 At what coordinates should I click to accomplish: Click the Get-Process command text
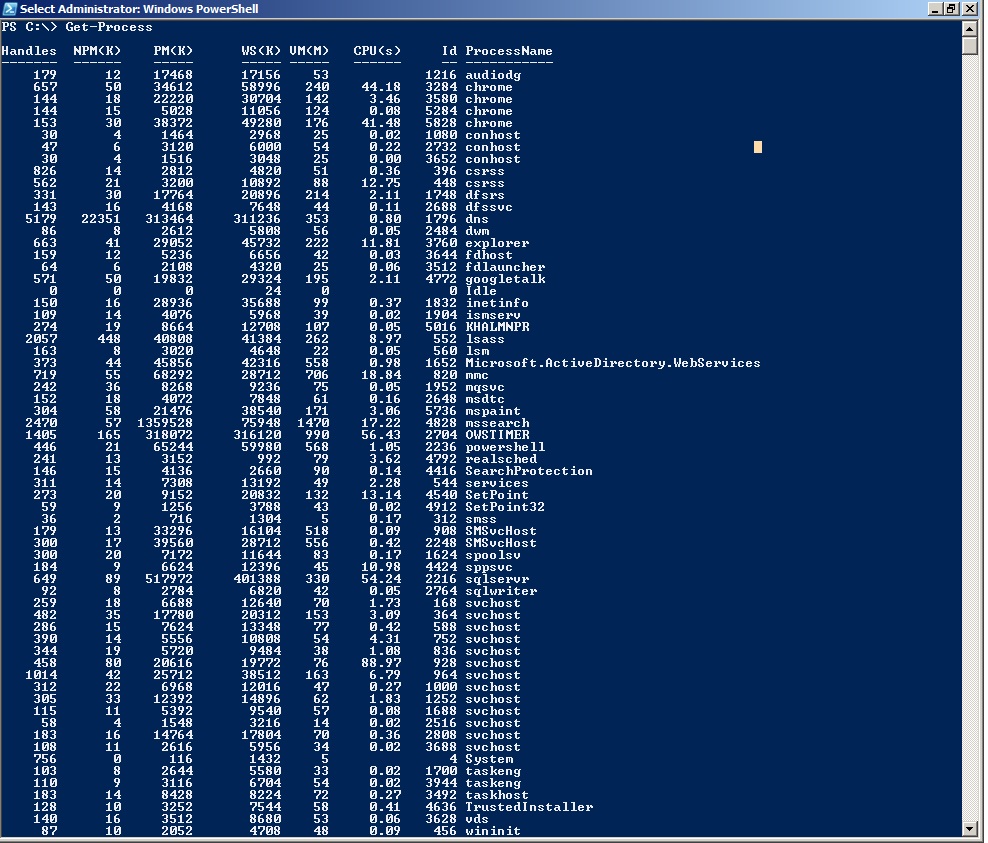(x=108, y=27)
